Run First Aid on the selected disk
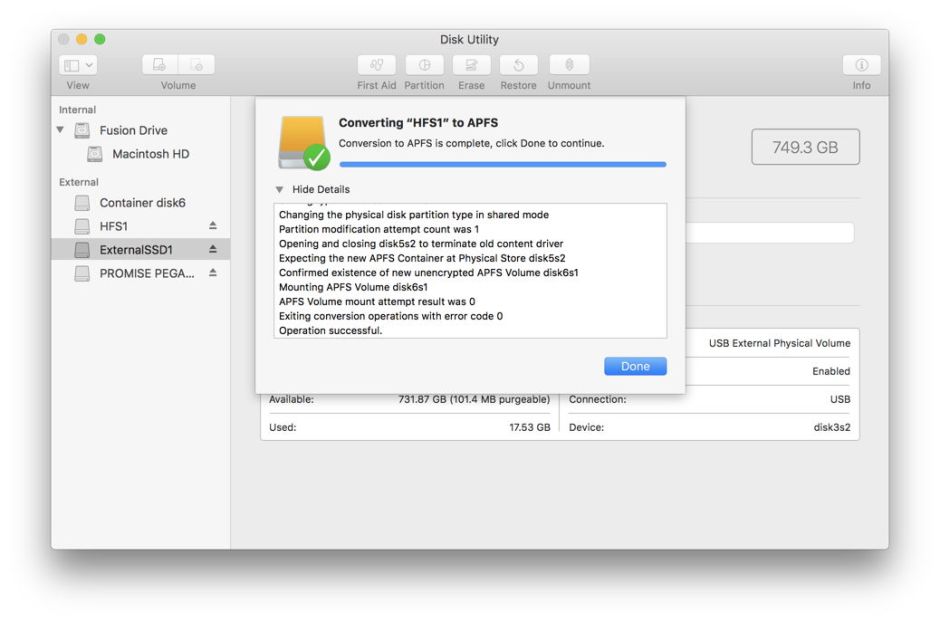The height and width of the screenshot is (622, 940). (x=376, y=64)
